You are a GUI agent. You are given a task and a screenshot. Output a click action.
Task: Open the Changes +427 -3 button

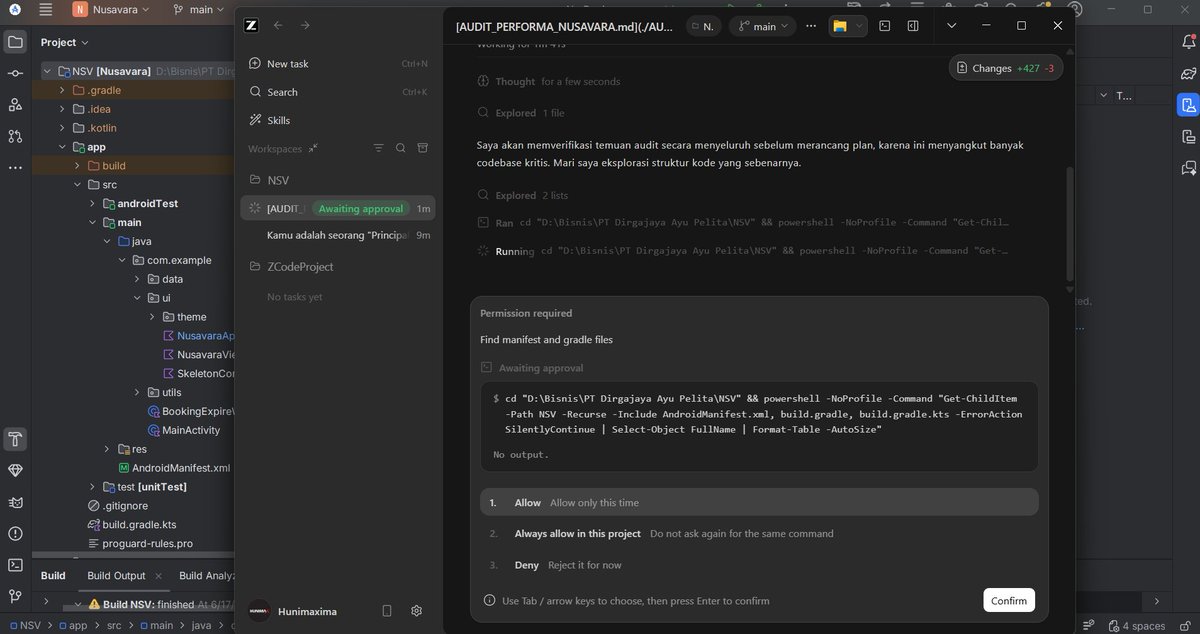pyautogui.click(x=1005, y=68)
